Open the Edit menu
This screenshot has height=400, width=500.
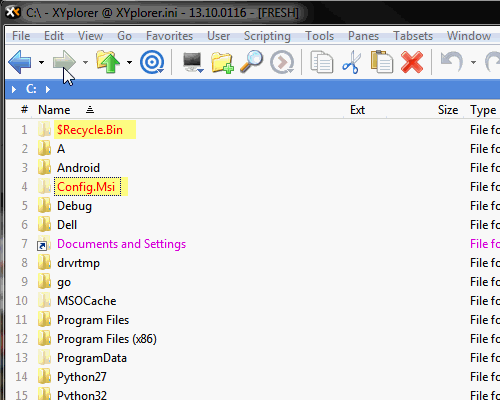(x=54, y=36)
